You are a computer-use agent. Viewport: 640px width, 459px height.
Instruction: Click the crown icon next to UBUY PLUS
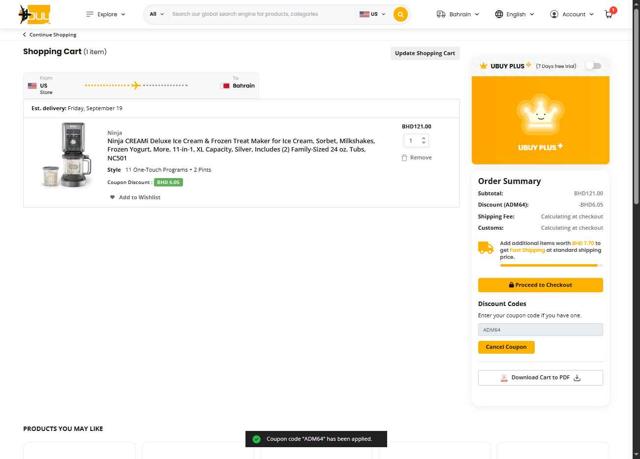(x=484, y=66)
